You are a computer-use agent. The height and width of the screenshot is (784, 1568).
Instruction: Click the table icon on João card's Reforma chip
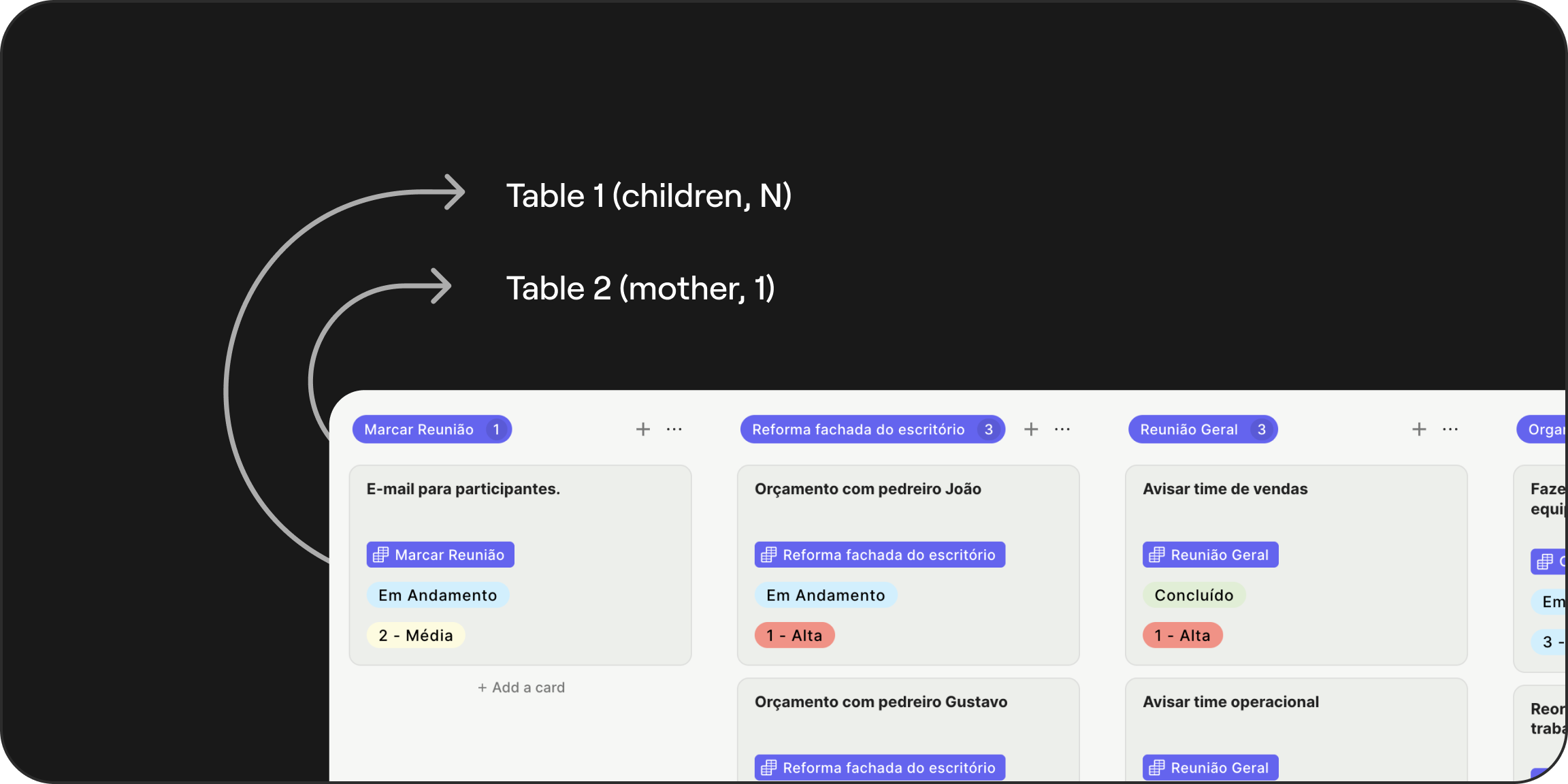click(769, 554)
